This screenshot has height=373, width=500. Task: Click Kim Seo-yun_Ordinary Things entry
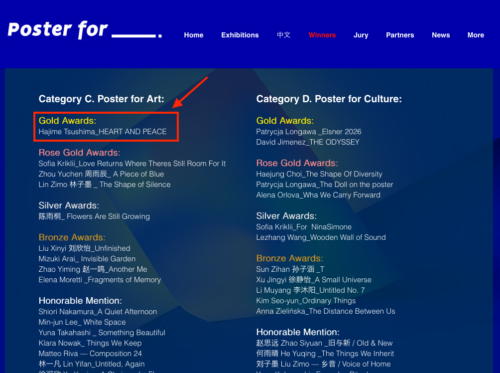tap(306, 301)
